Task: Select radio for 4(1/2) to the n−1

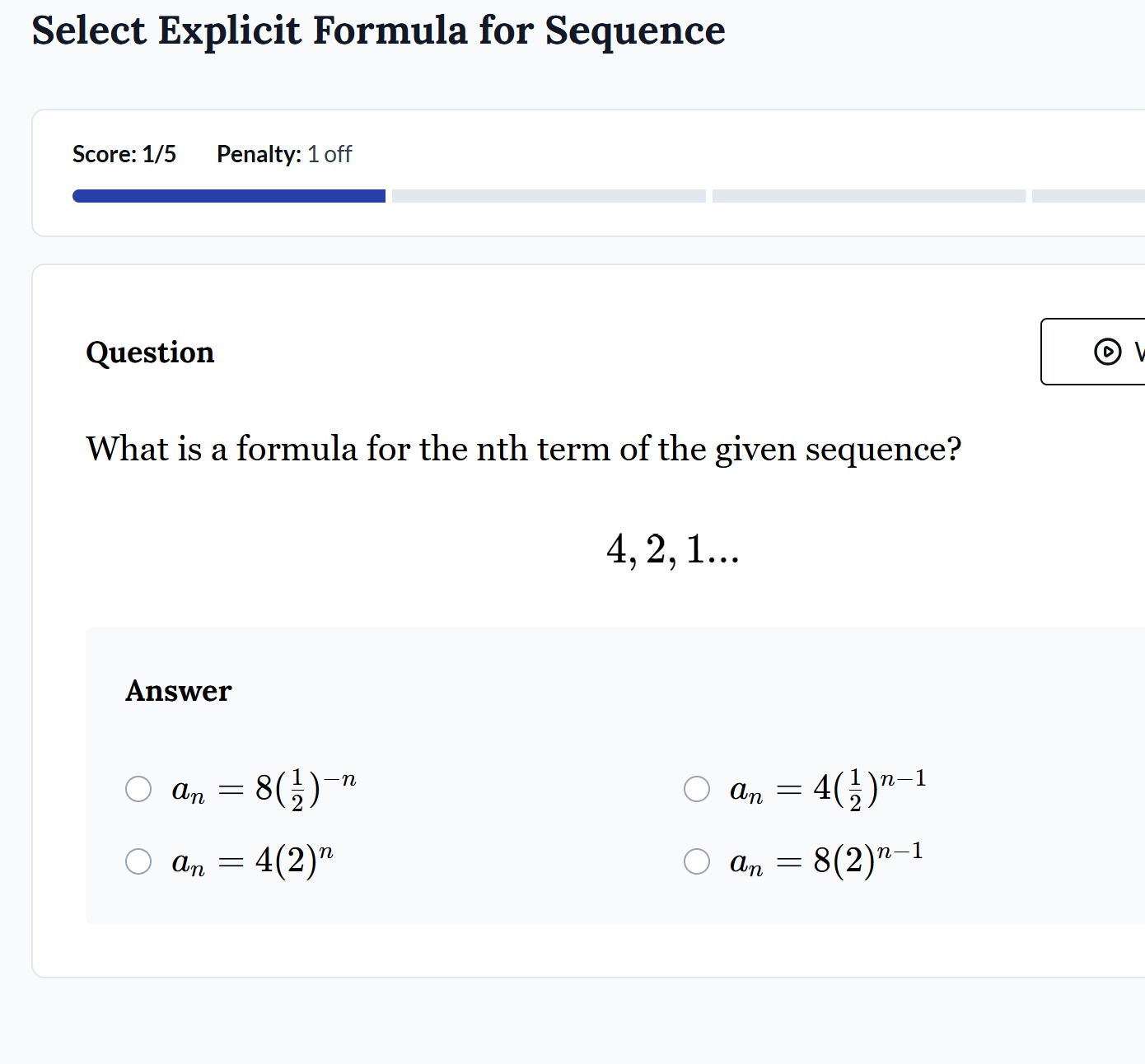Action: click(x=697, y=788)
